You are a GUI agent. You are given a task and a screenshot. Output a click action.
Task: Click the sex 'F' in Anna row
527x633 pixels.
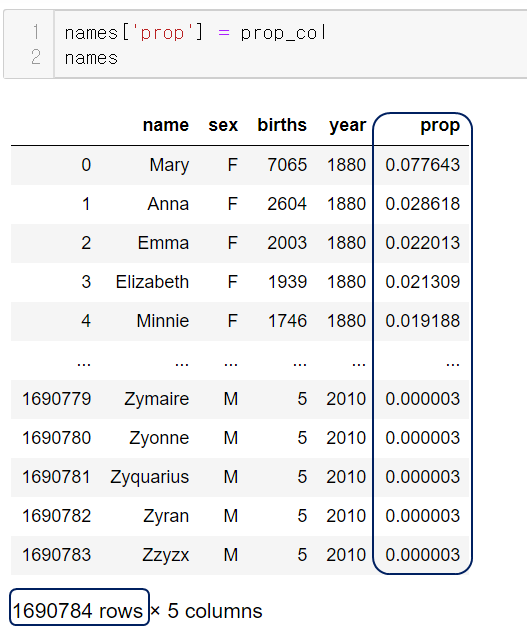click(233, 204)
